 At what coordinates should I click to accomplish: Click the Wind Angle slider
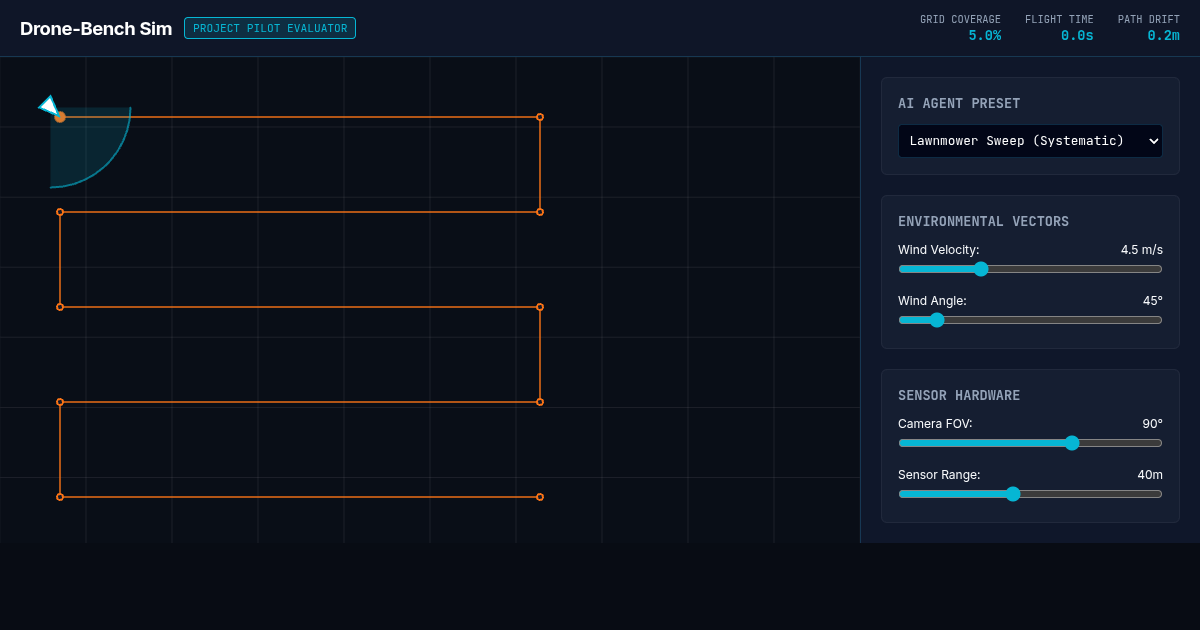click(x=1030, y=320)
